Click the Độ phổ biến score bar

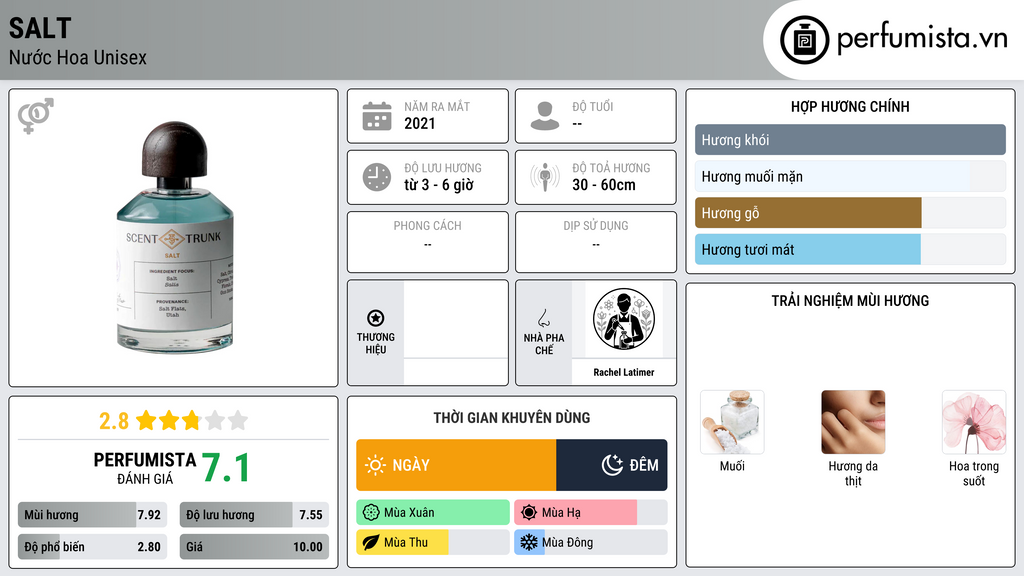pyautogui.click(x=92, y=547)
